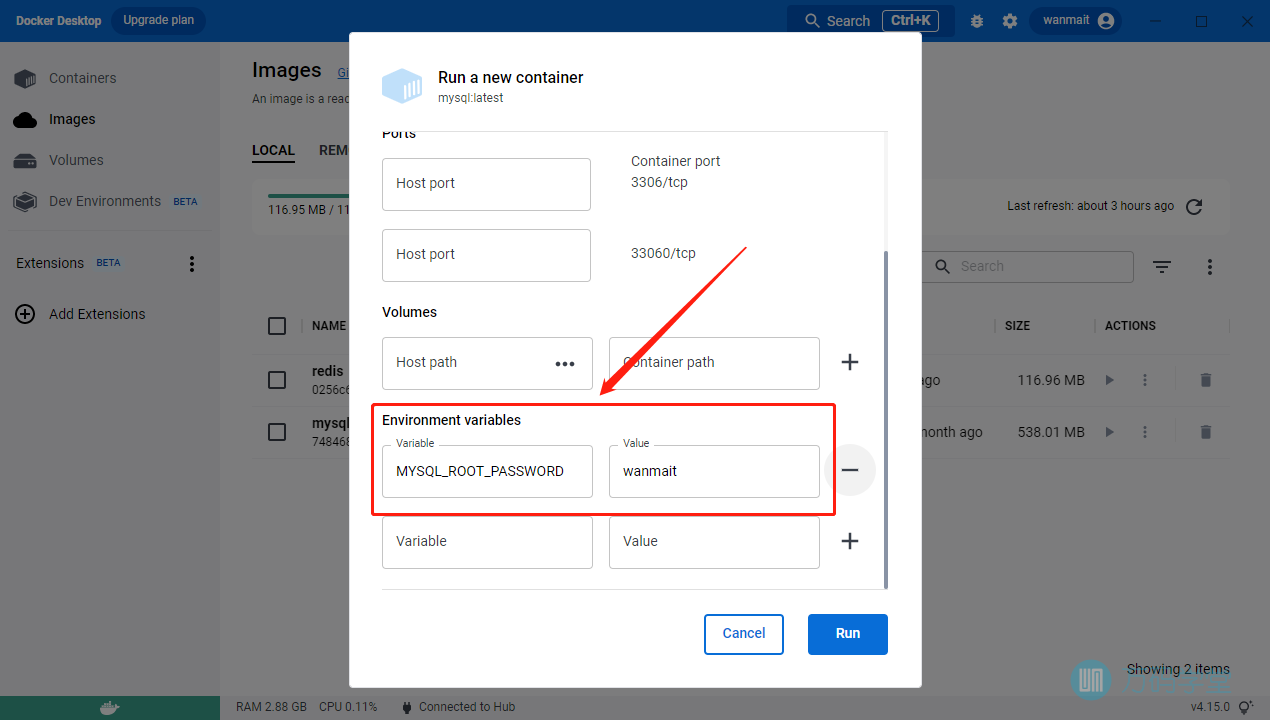Check the redis image checkbox
The image size is (1270, 720).
click(277, 380)
